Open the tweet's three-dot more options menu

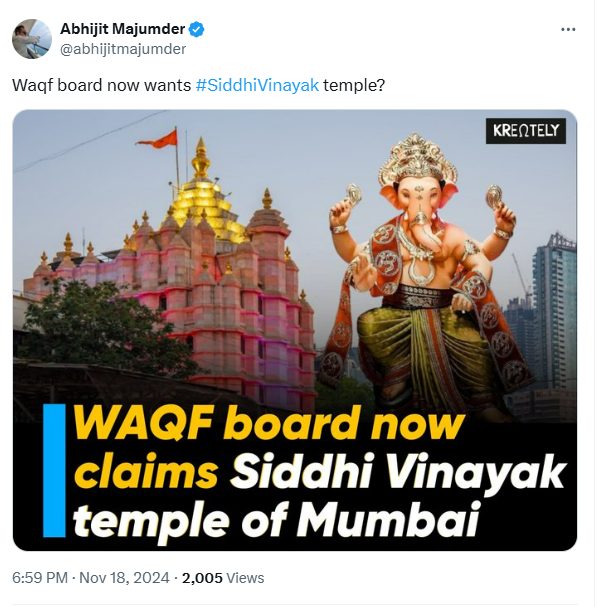click(568, 29)
